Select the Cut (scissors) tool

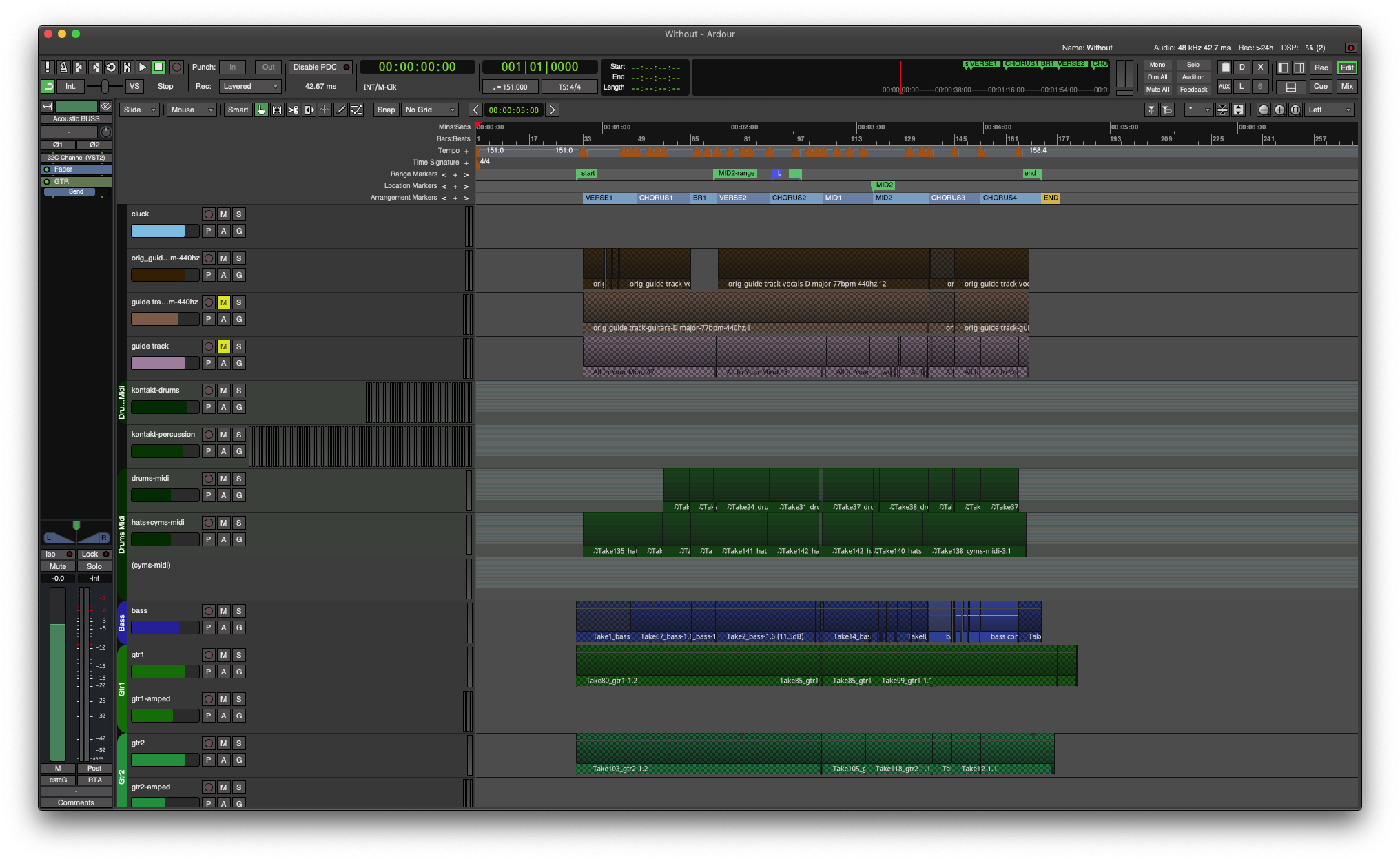pyautogui.click(x=293, y=110)
